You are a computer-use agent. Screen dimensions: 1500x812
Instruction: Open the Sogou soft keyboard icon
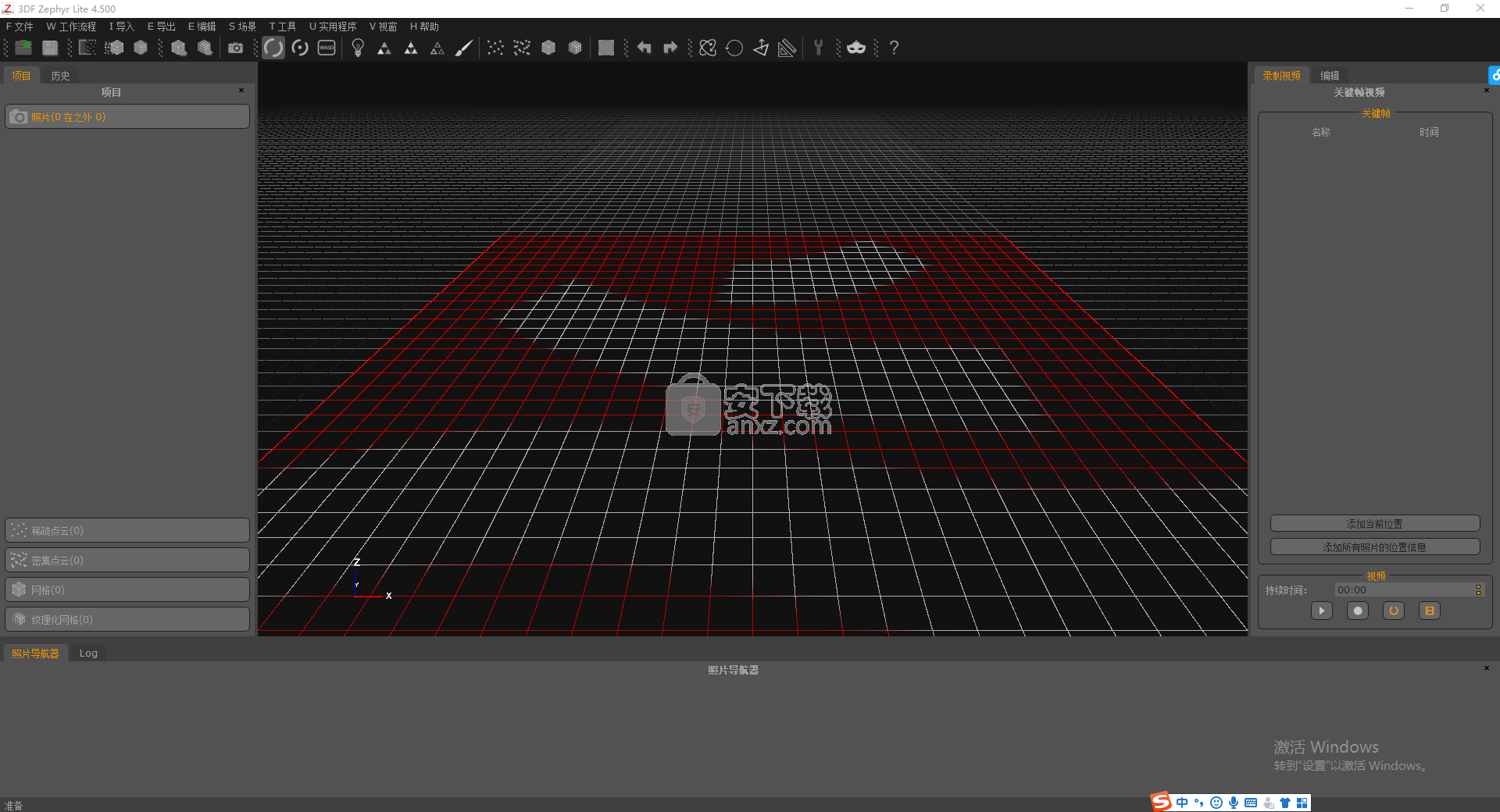click(1251, 803)
